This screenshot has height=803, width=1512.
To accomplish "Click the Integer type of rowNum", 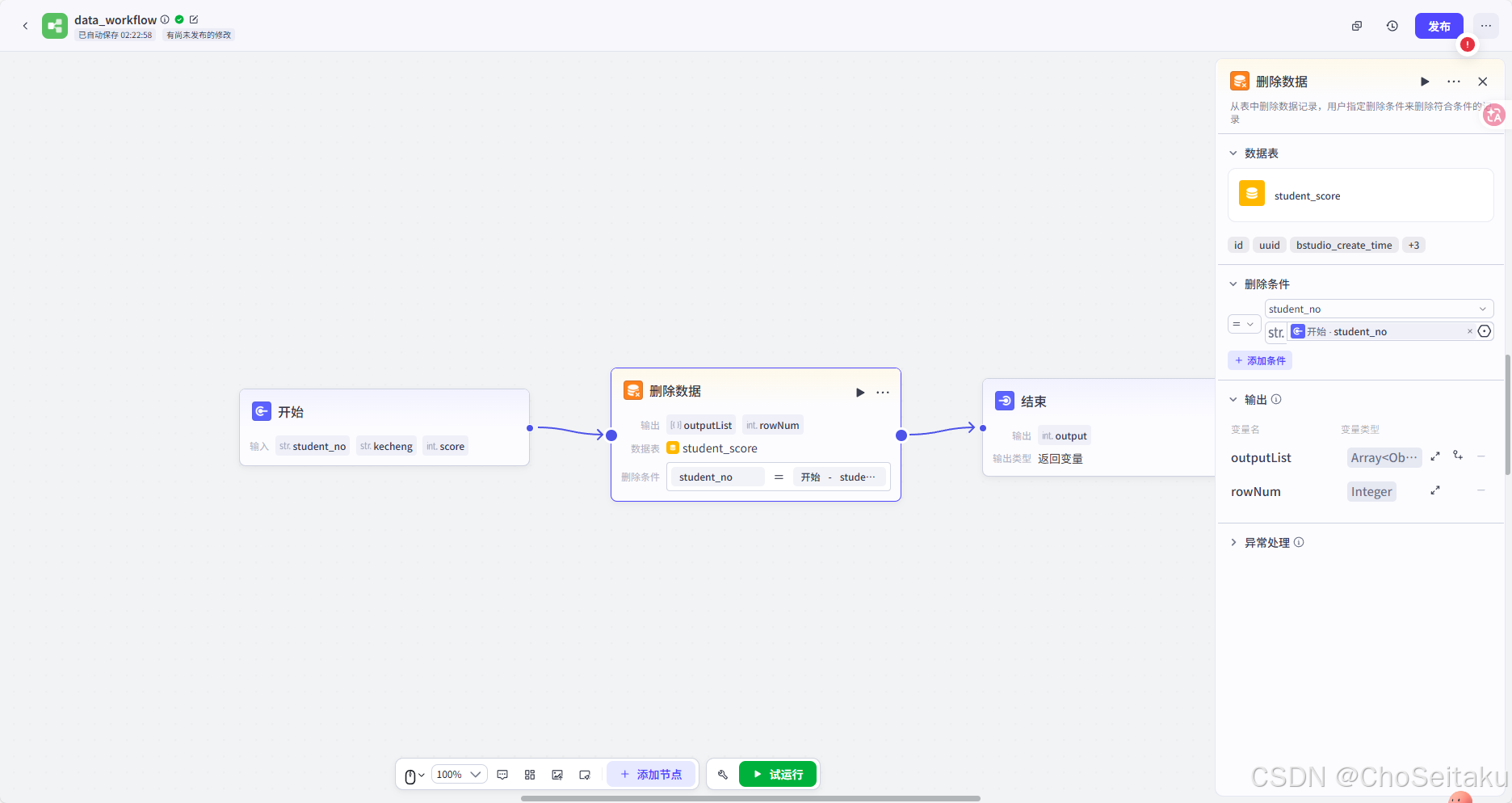I will coord(1371,491).
